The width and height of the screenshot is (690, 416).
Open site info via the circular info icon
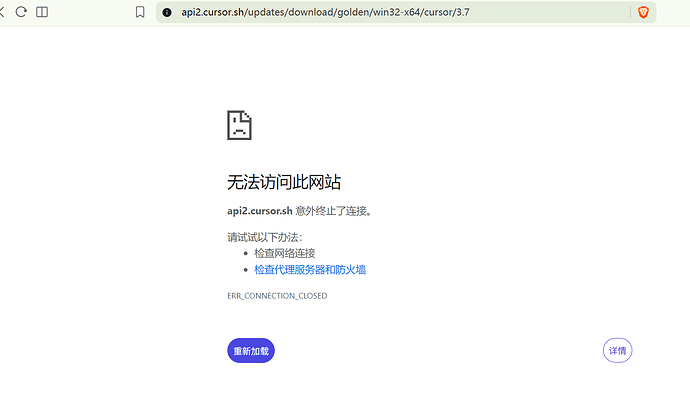(167, 12)
